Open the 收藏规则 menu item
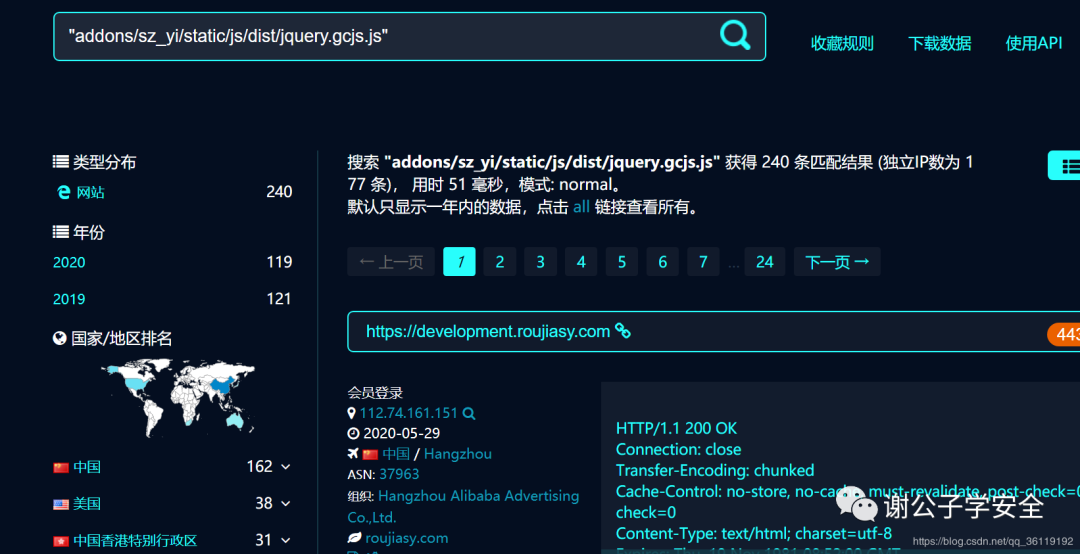Screen dimensions: 1080x554 842,43
